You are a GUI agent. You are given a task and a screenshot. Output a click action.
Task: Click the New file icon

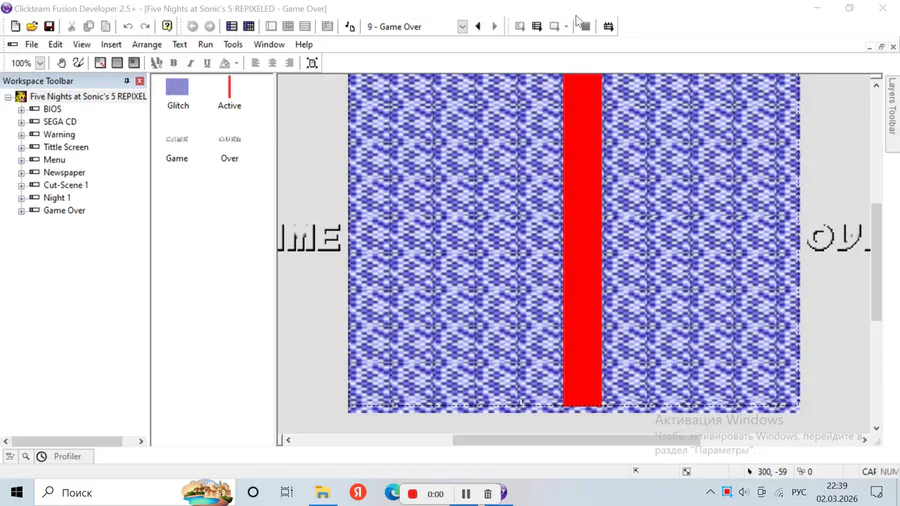pyautogui.click(x=15, y=26)
